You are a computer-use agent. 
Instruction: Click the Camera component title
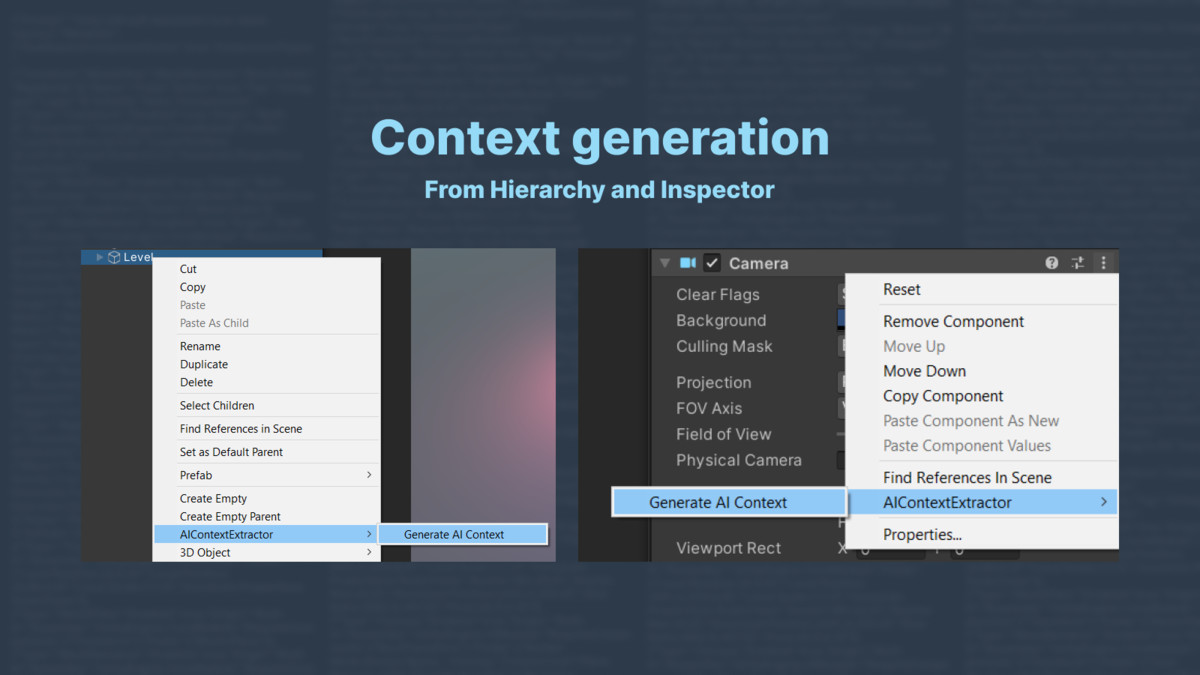(758, 263)
